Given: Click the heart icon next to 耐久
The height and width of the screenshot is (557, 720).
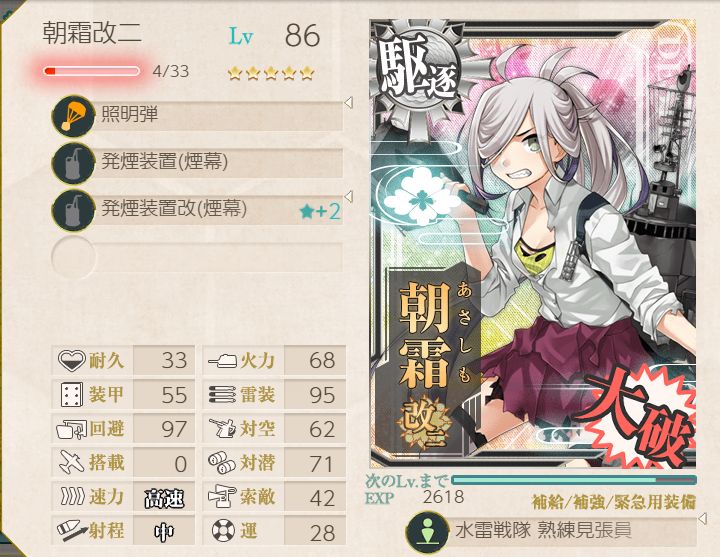Looking at the screenshot, I should [72, 360].
